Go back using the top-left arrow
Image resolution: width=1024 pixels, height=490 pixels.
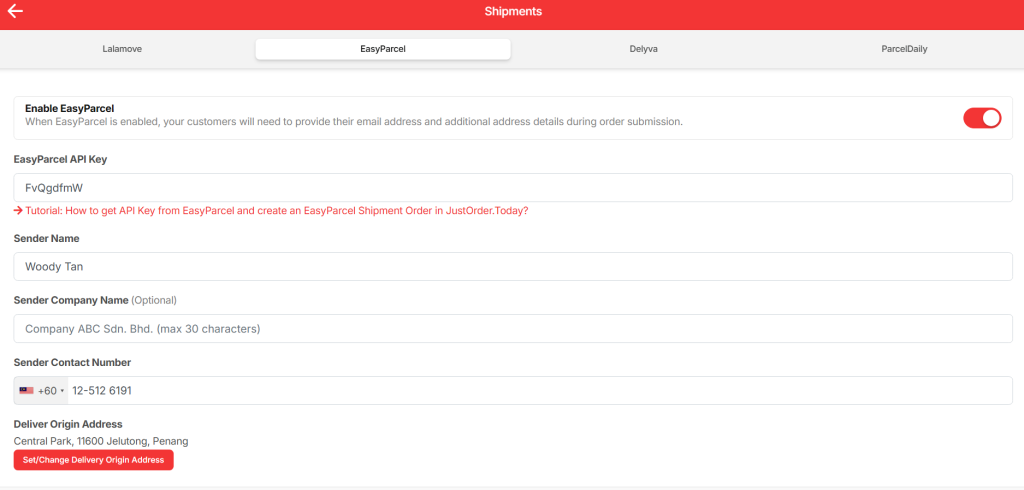pos(15,12)
